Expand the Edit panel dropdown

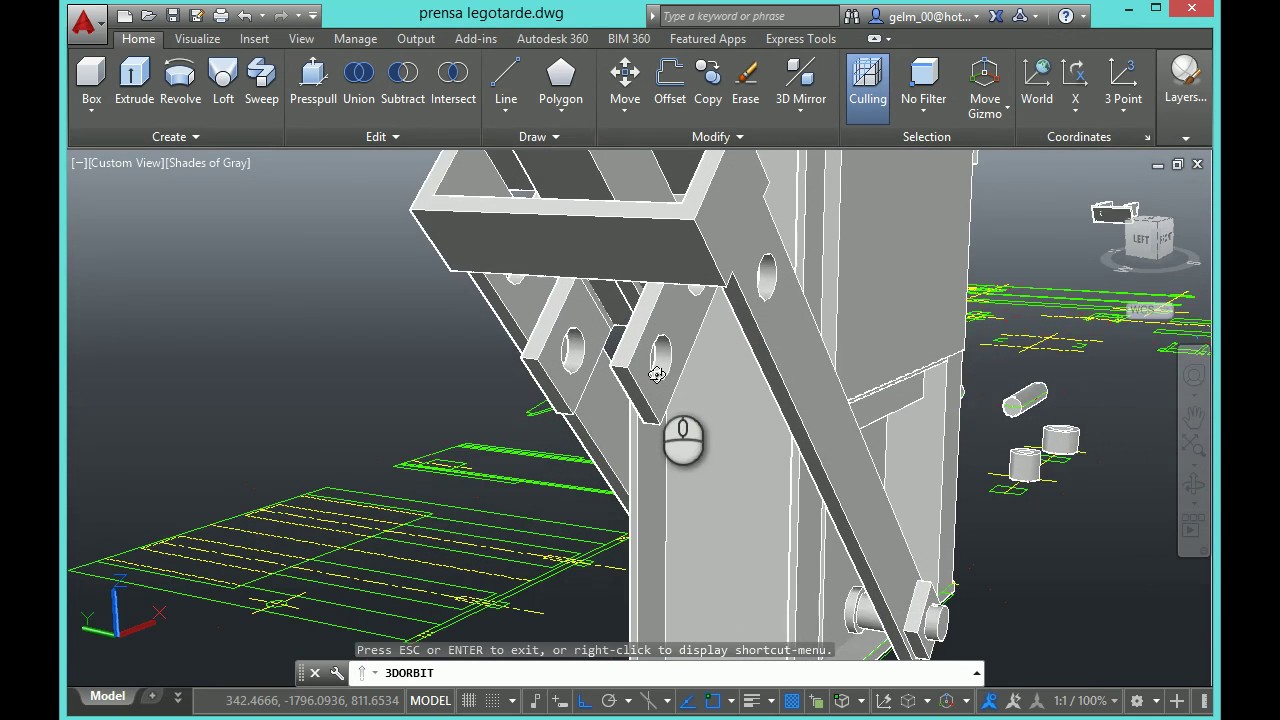tap(382, 137)
